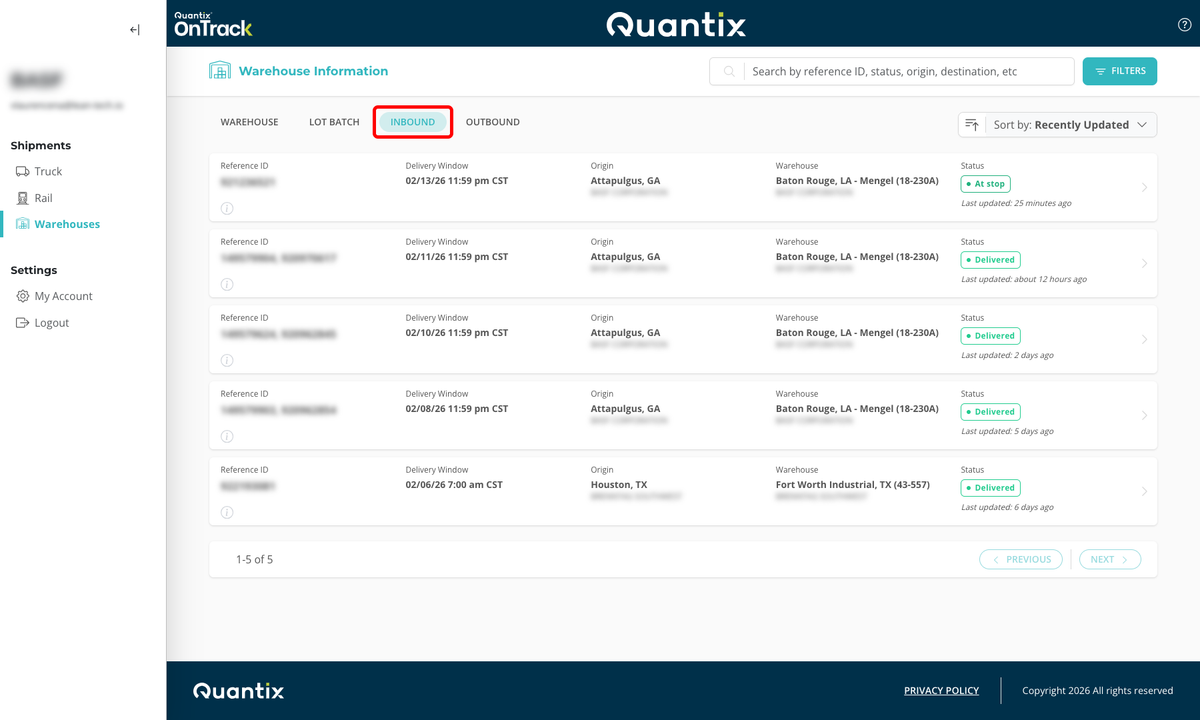Switch to the OUTBOUND tab

(x=492, y=121)
